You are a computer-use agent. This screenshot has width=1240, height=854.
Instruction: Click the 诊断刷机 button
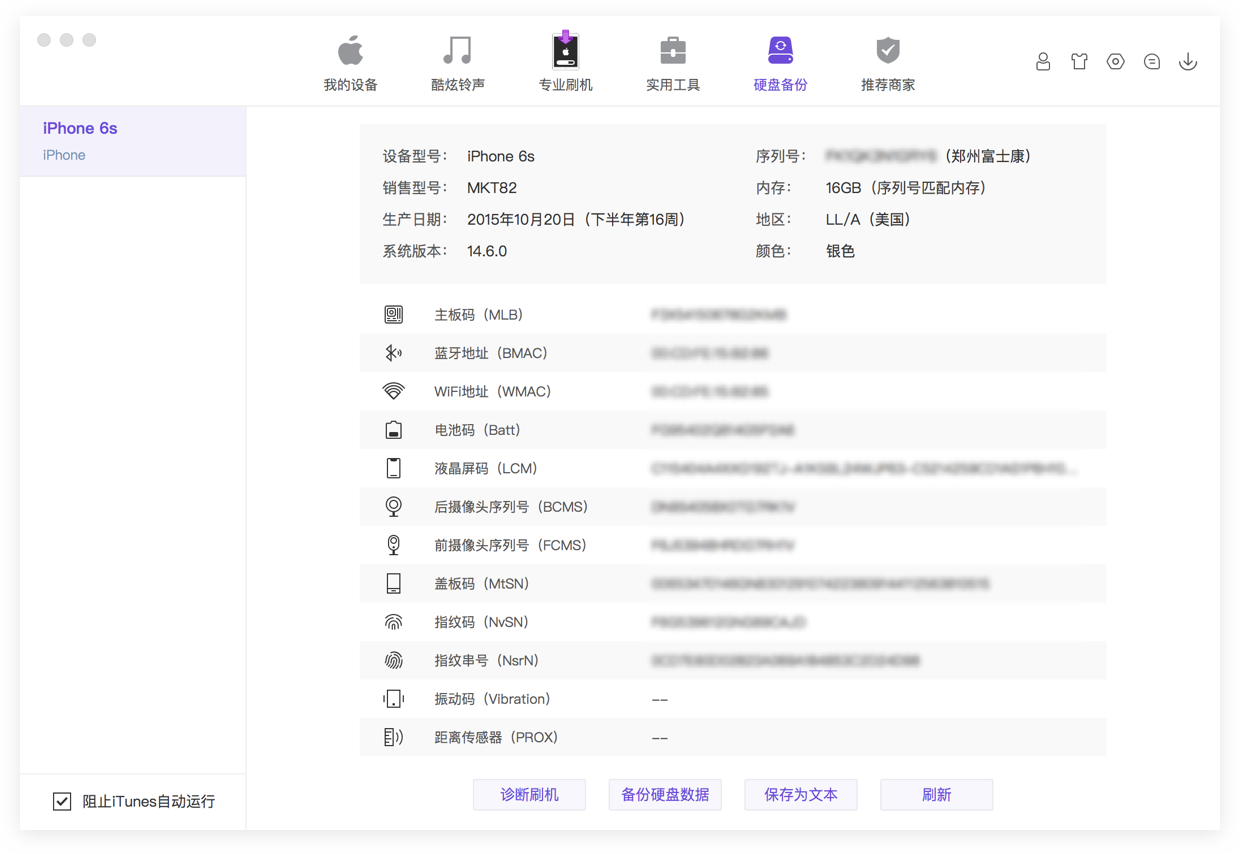coord(529,795)
